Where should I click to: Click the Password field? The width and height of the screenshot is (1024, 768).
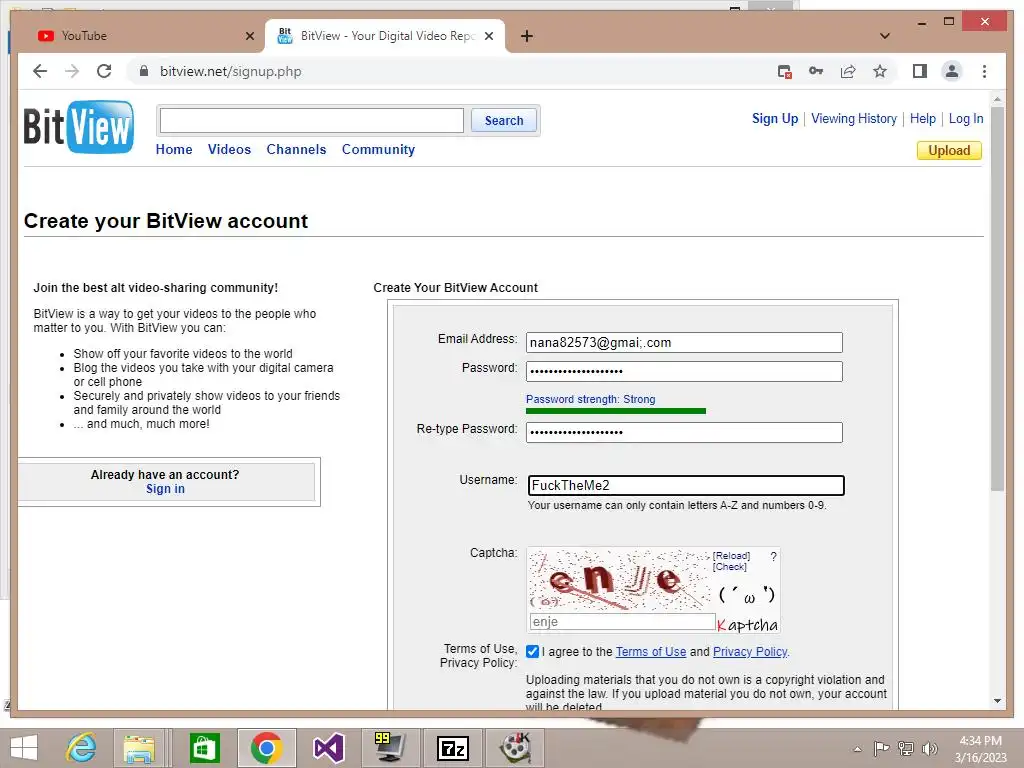[x=684, y=372]
